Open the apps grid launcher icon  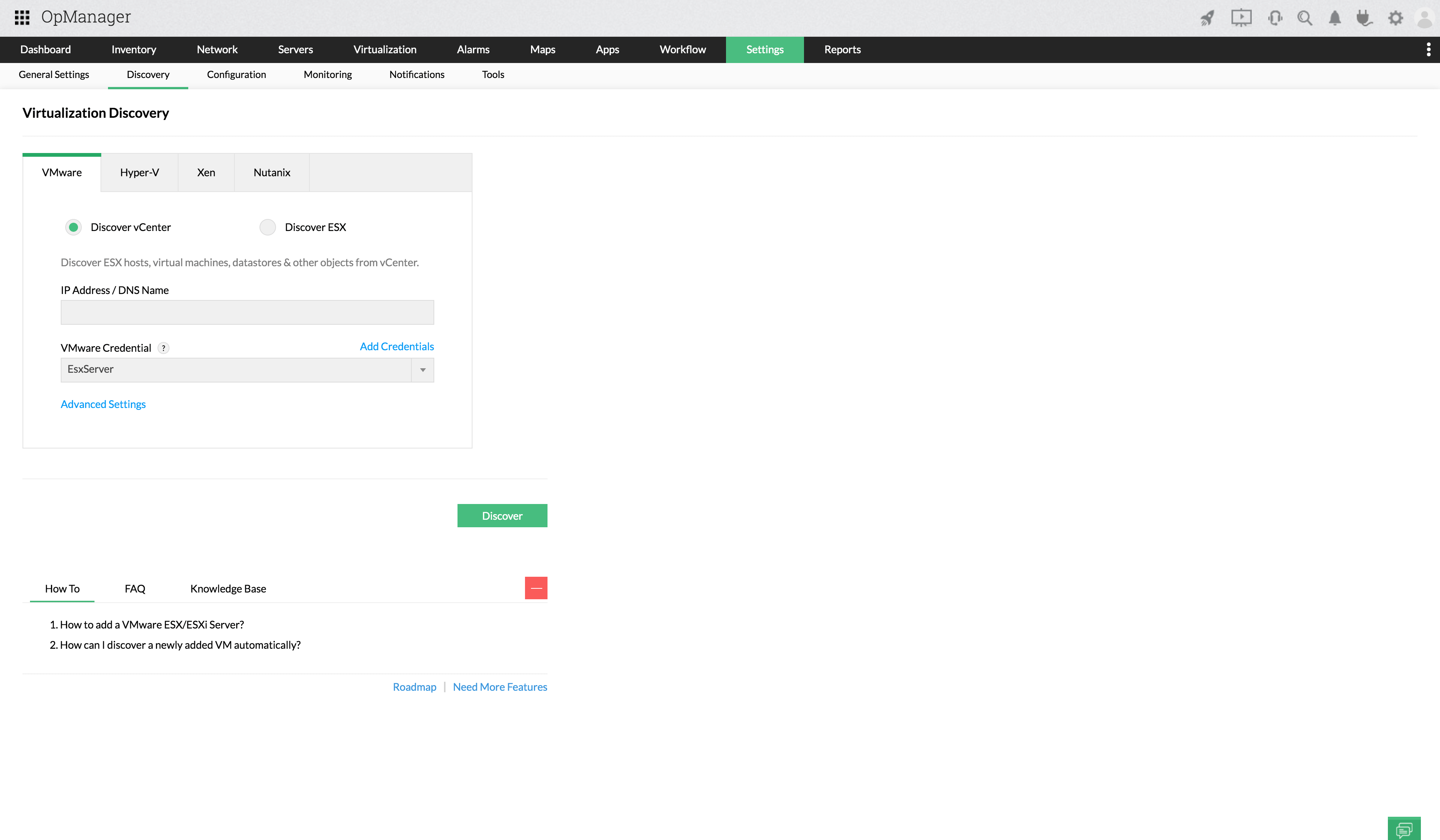click(x=22, y=18)
